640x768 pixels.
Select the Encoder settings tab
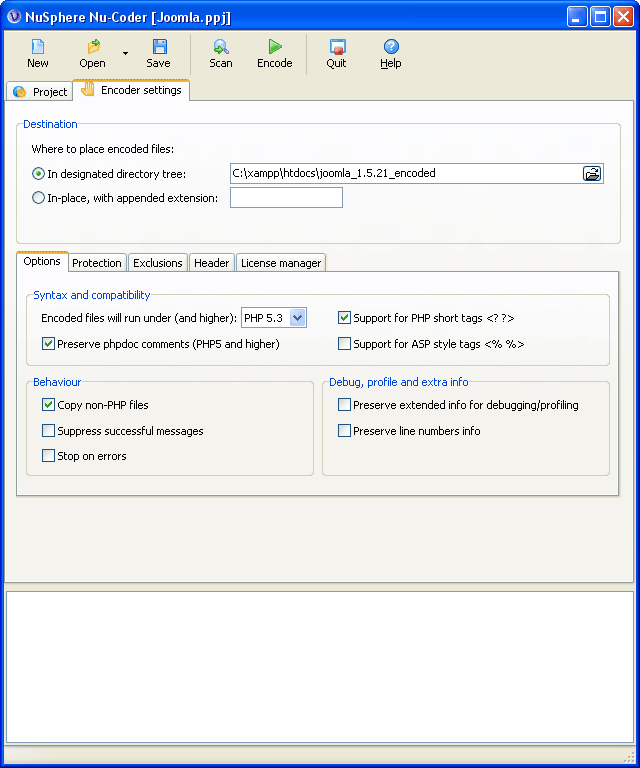(x=131, y=90)
